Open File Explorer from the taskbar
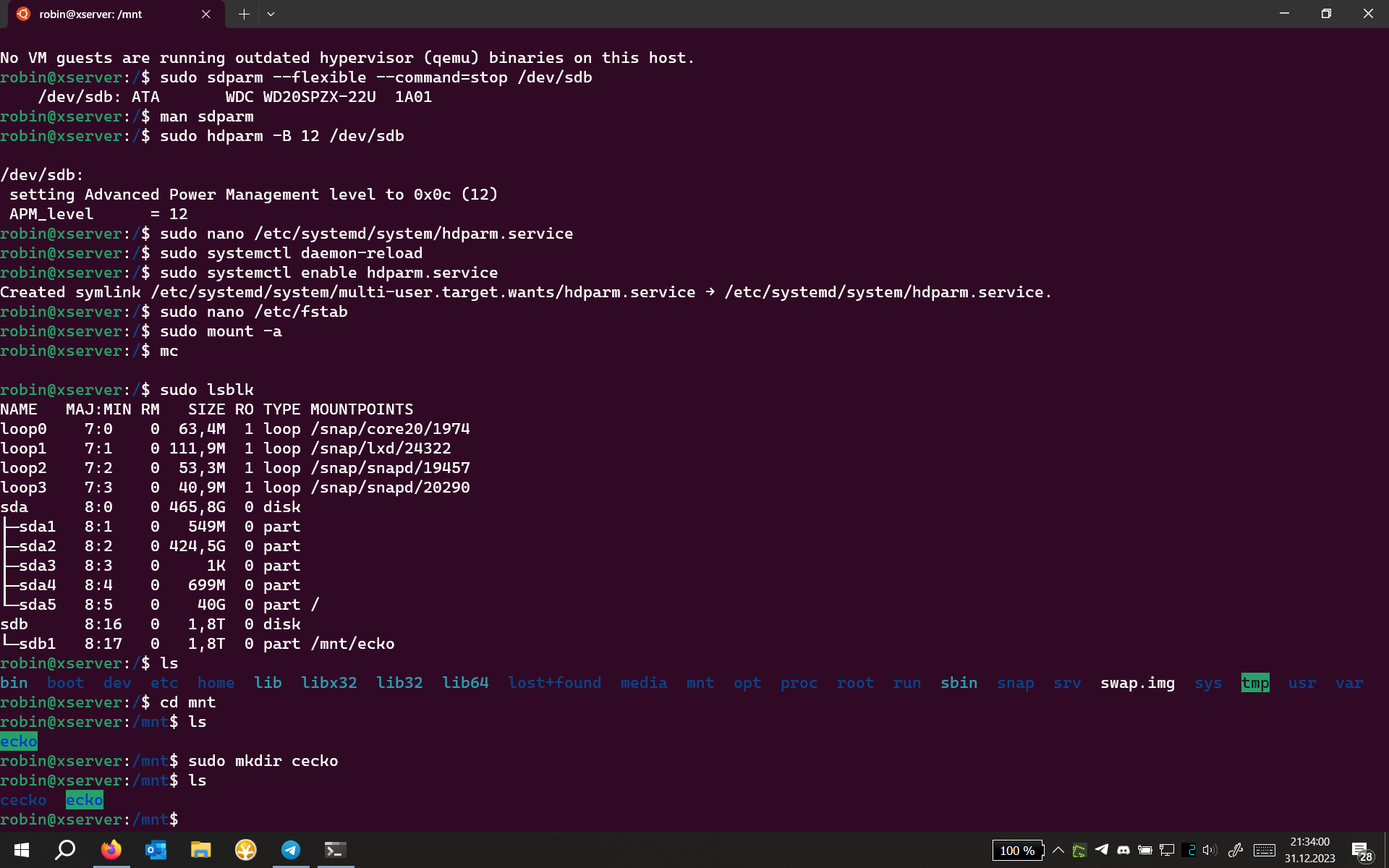Viewport: 1389px width, 868px height. click(x=200, y=850)
